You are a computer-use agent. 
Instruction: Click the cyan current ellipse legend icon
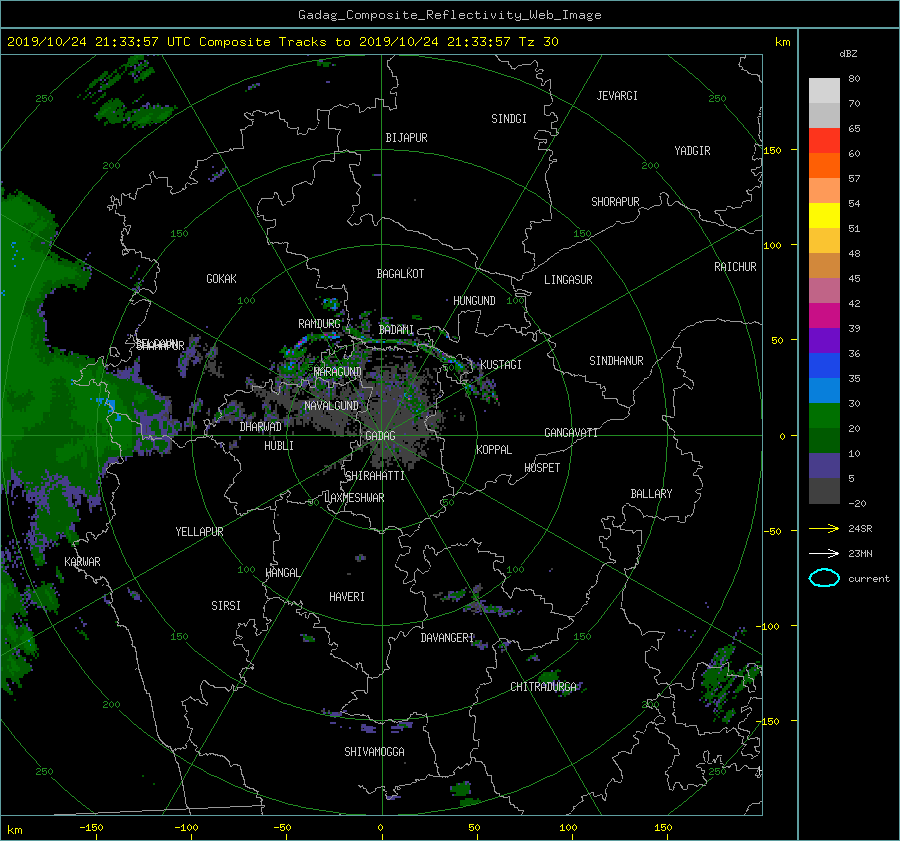824,578
